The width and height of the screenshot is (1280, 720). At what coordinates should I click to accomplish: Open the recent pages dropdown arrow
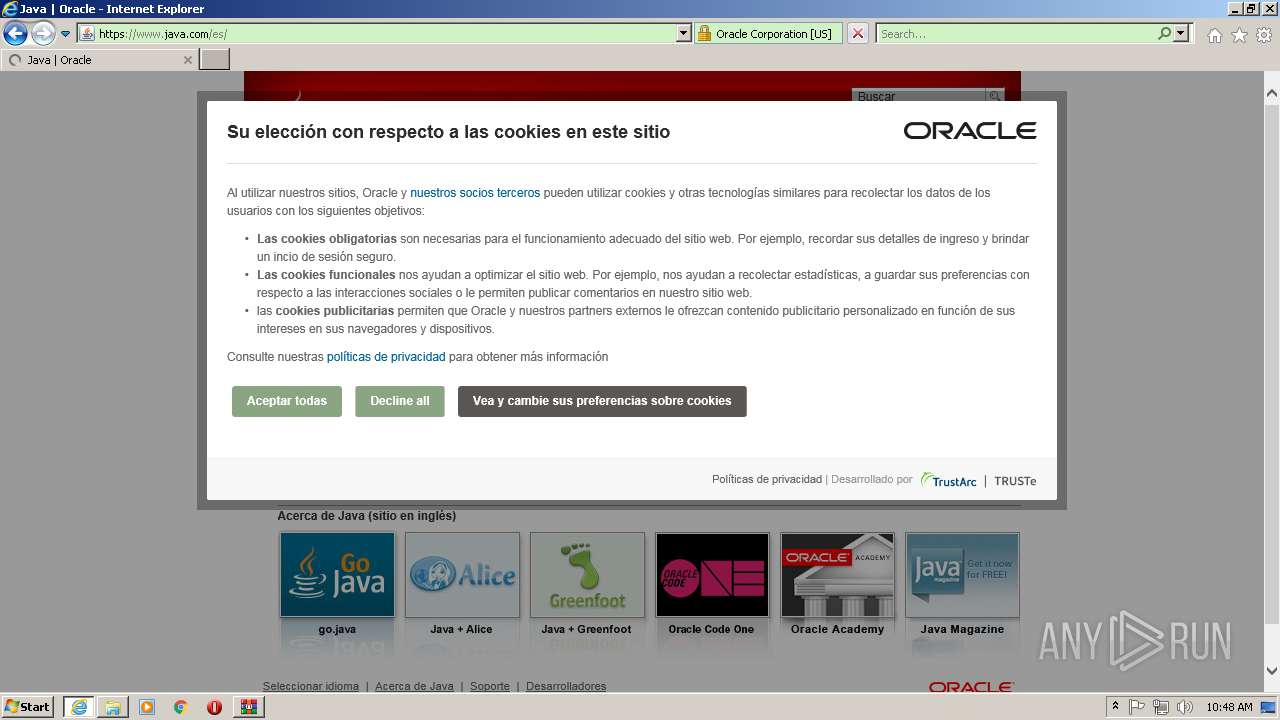pos(66,34)
